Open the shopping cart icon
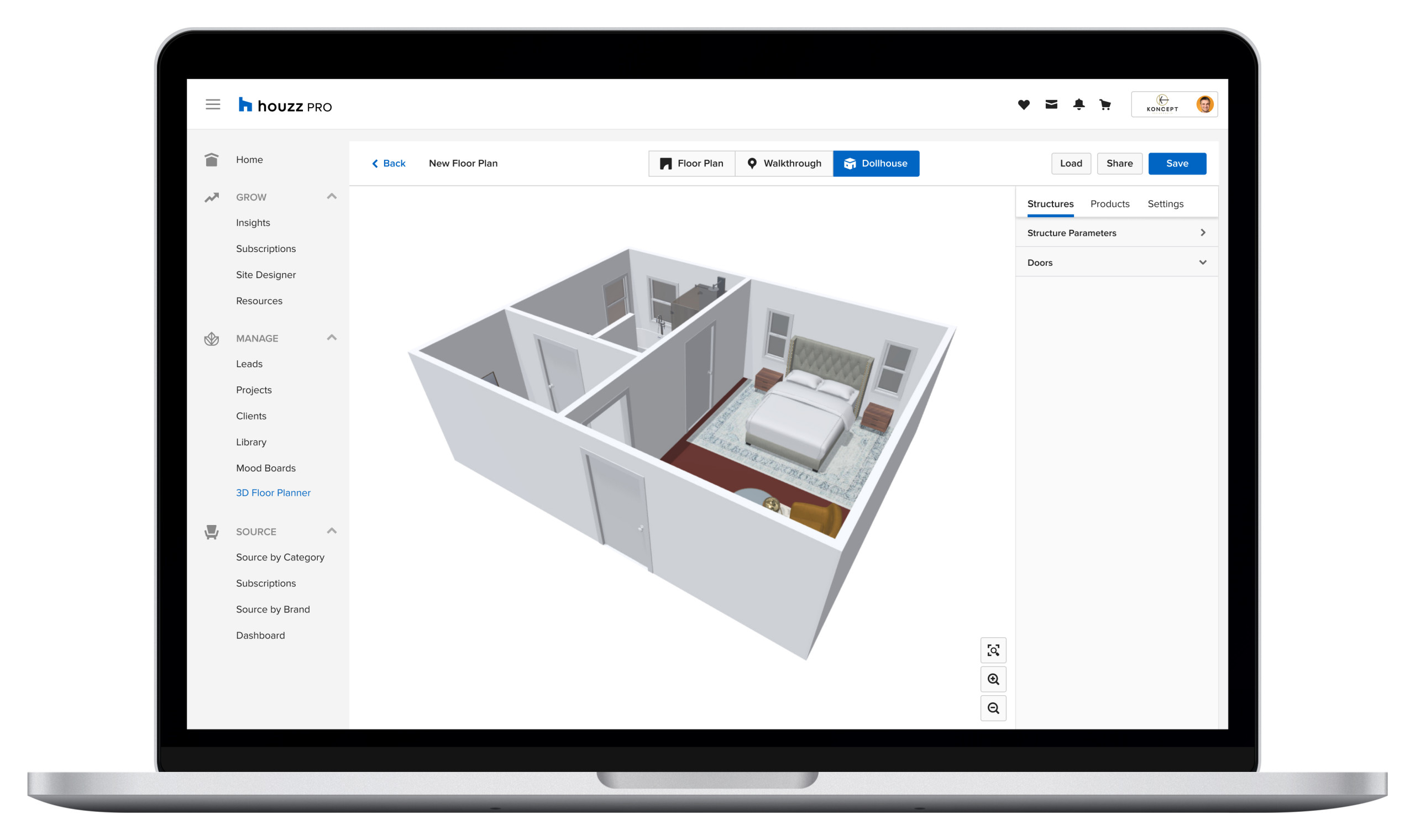 click(1105, 104)
